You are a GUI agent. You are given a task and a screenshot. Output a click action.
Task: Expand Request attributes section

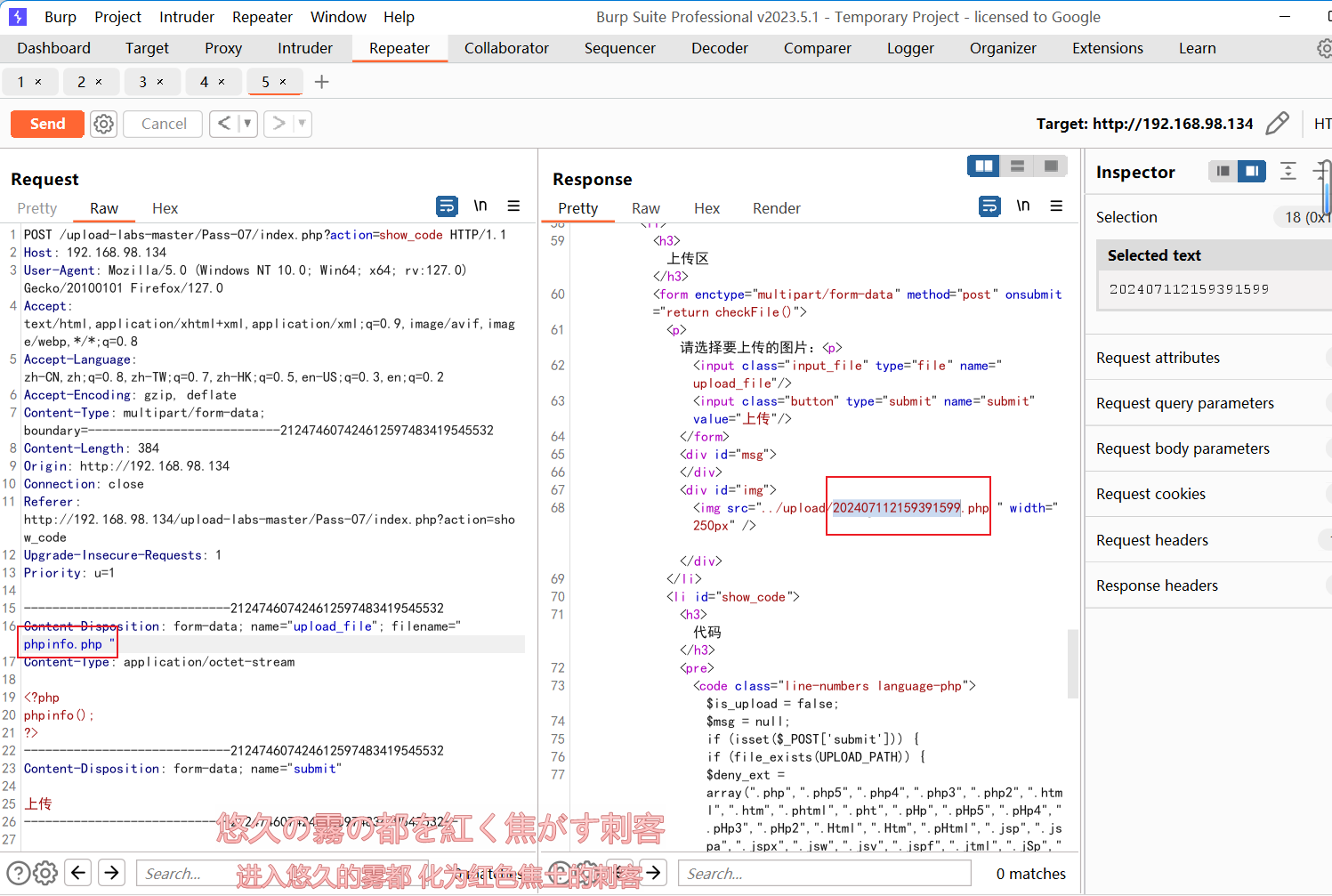point(1208,358)
